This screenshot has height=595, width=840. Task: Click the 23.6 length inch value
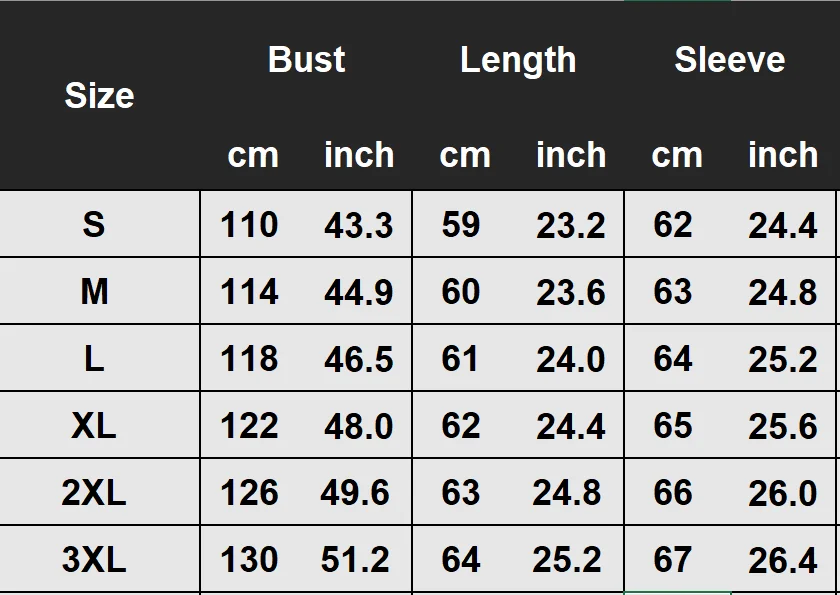[571, 292]
